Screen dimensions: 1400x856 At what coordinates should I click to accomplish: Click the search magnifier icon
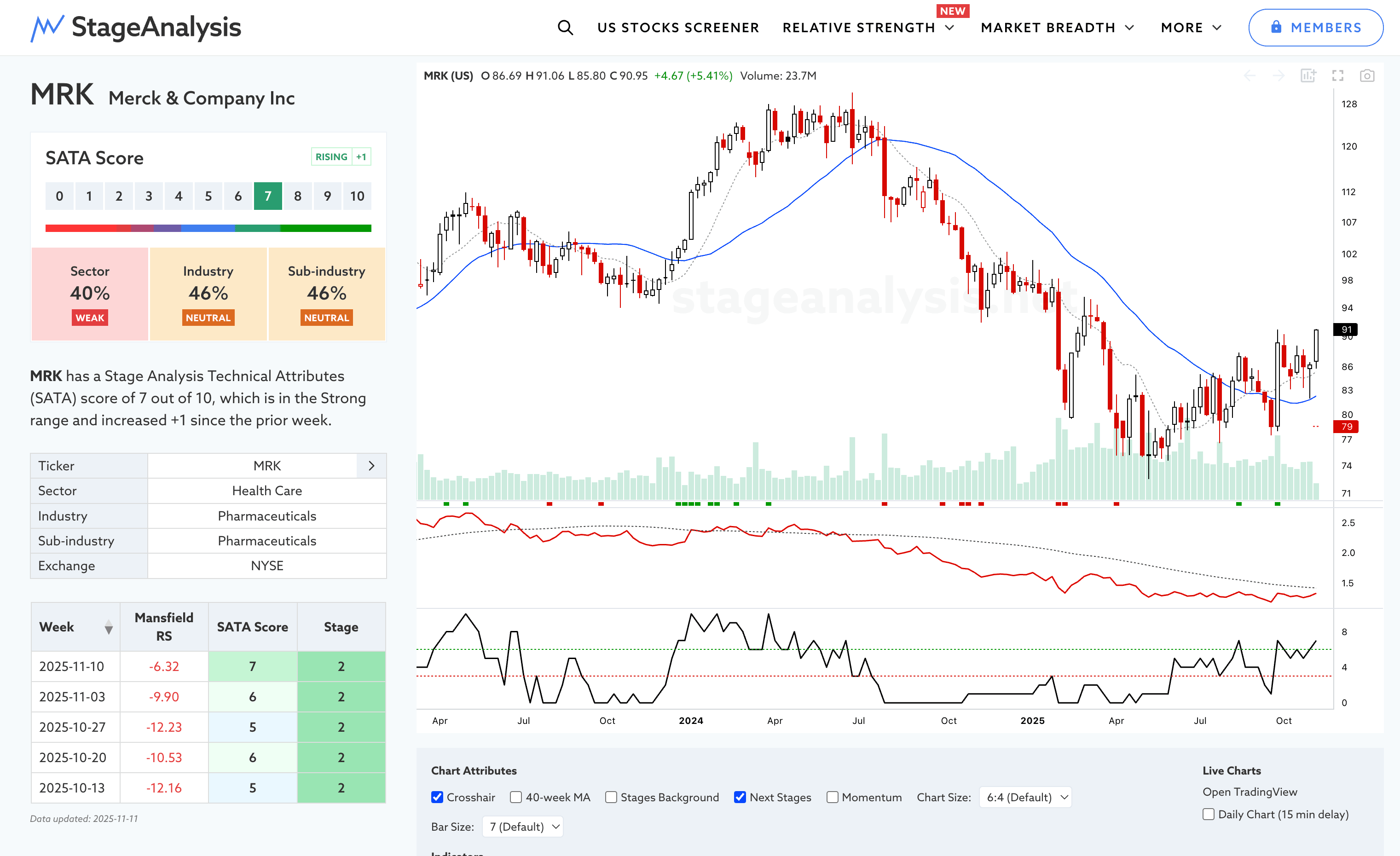565,27
